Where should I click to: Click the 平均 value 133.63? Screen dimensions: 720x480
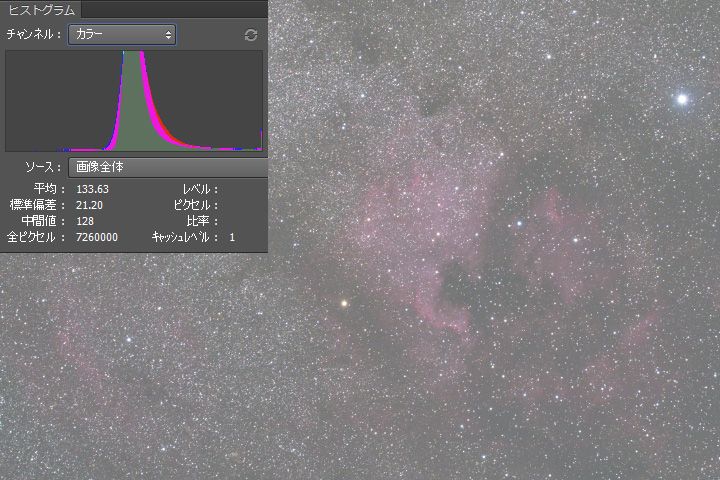tap(92, 189)
